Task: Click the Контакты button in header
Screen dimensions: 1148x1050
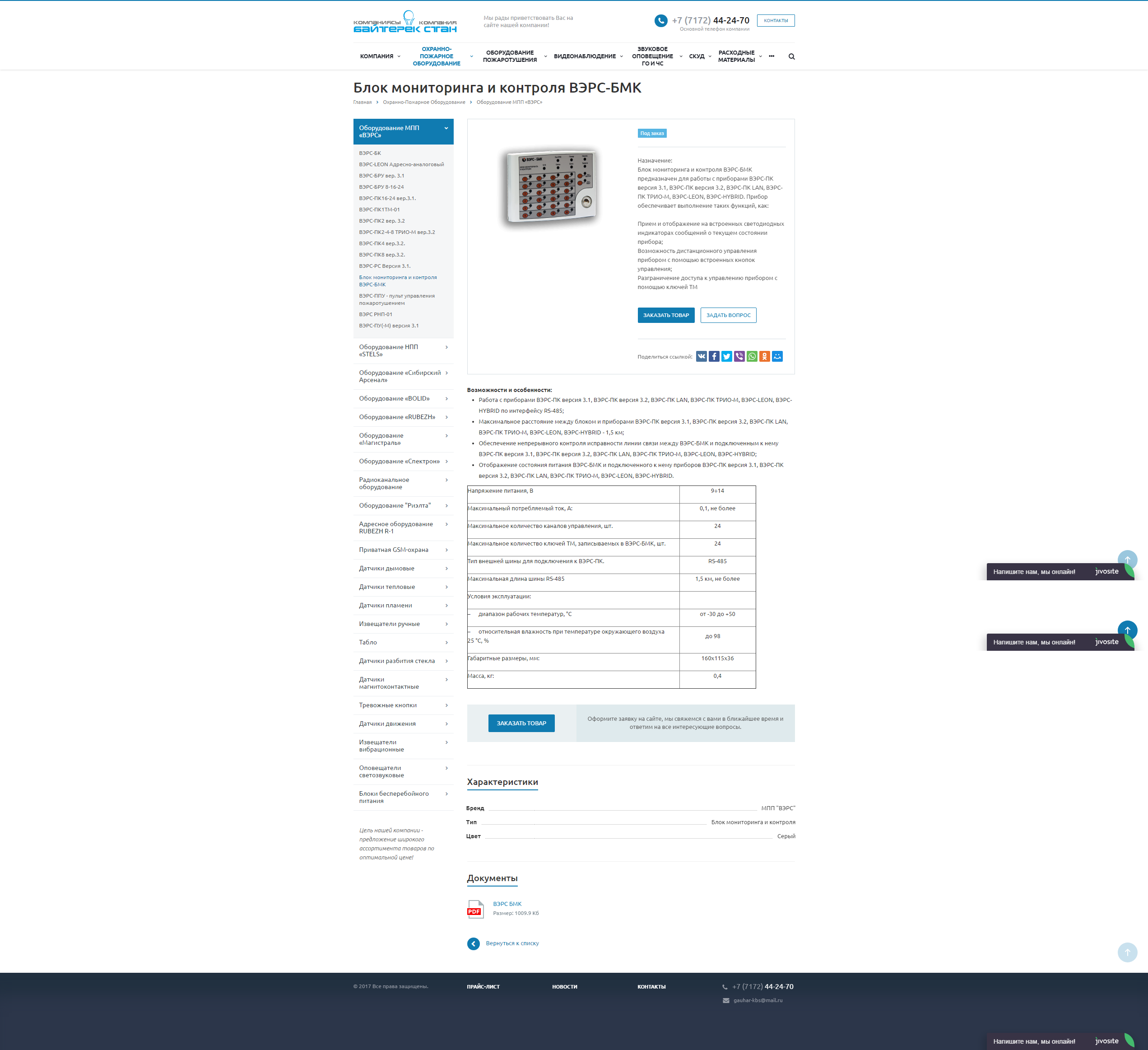Action: (x=776, y=20)
